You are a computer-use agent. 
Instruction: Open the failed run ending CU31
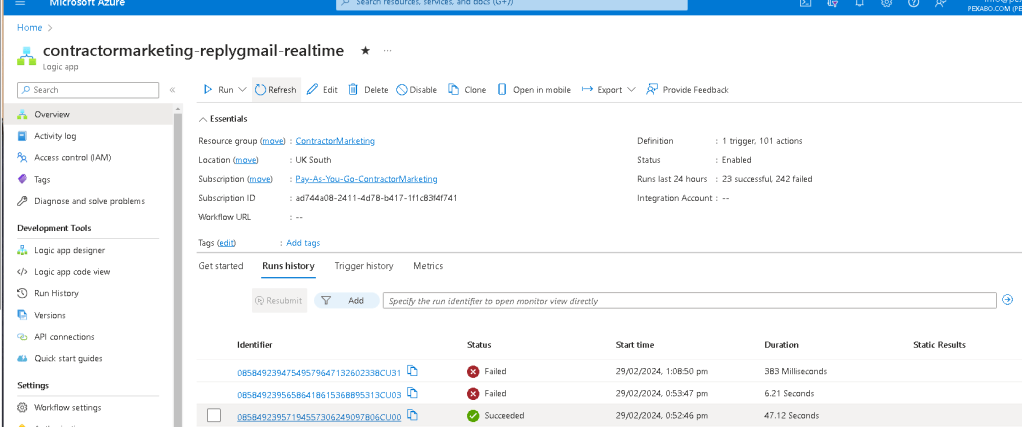coord(319,372)
